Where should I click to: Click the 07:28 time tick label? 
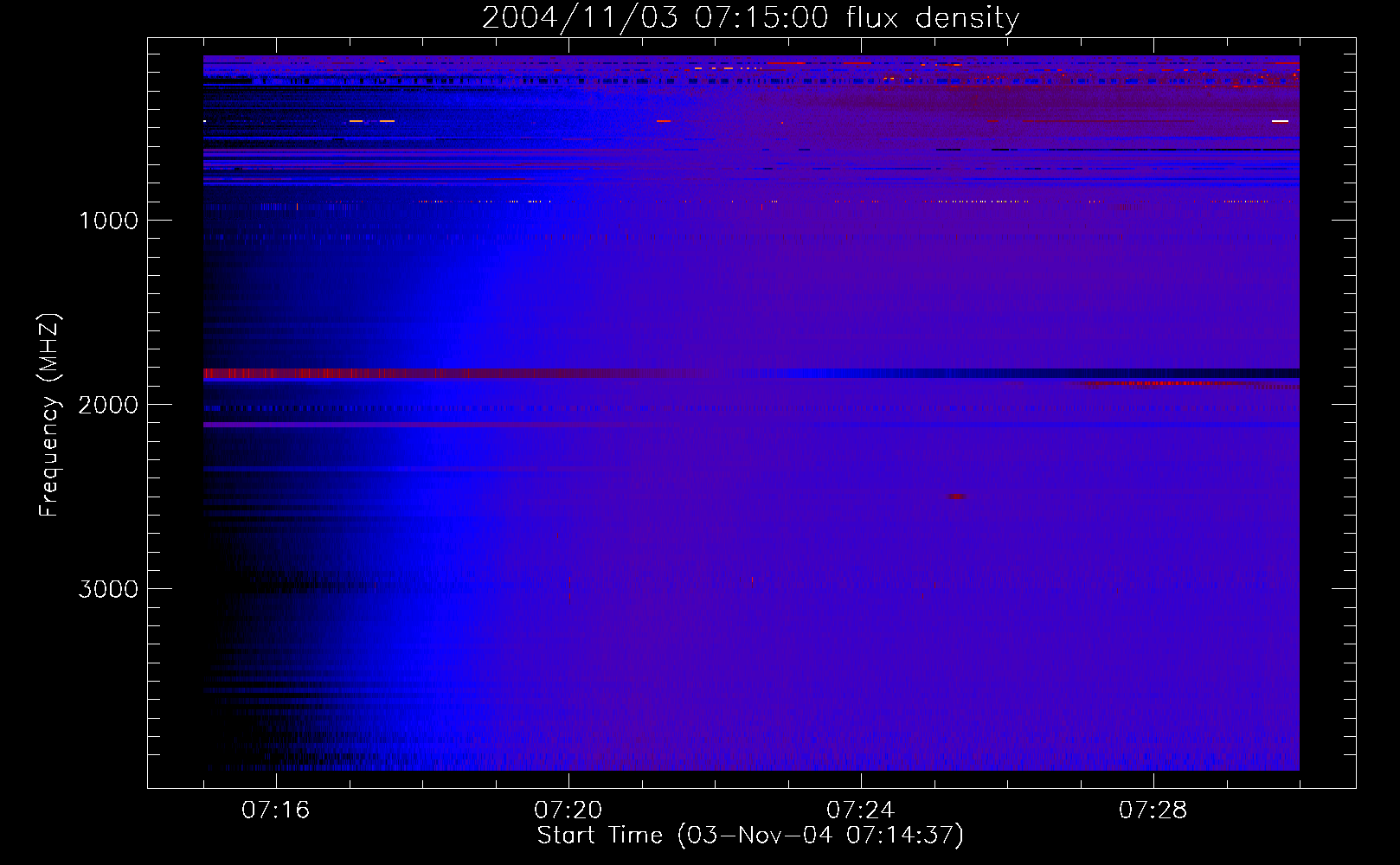pyautogui.click(x=1153, y=811)
